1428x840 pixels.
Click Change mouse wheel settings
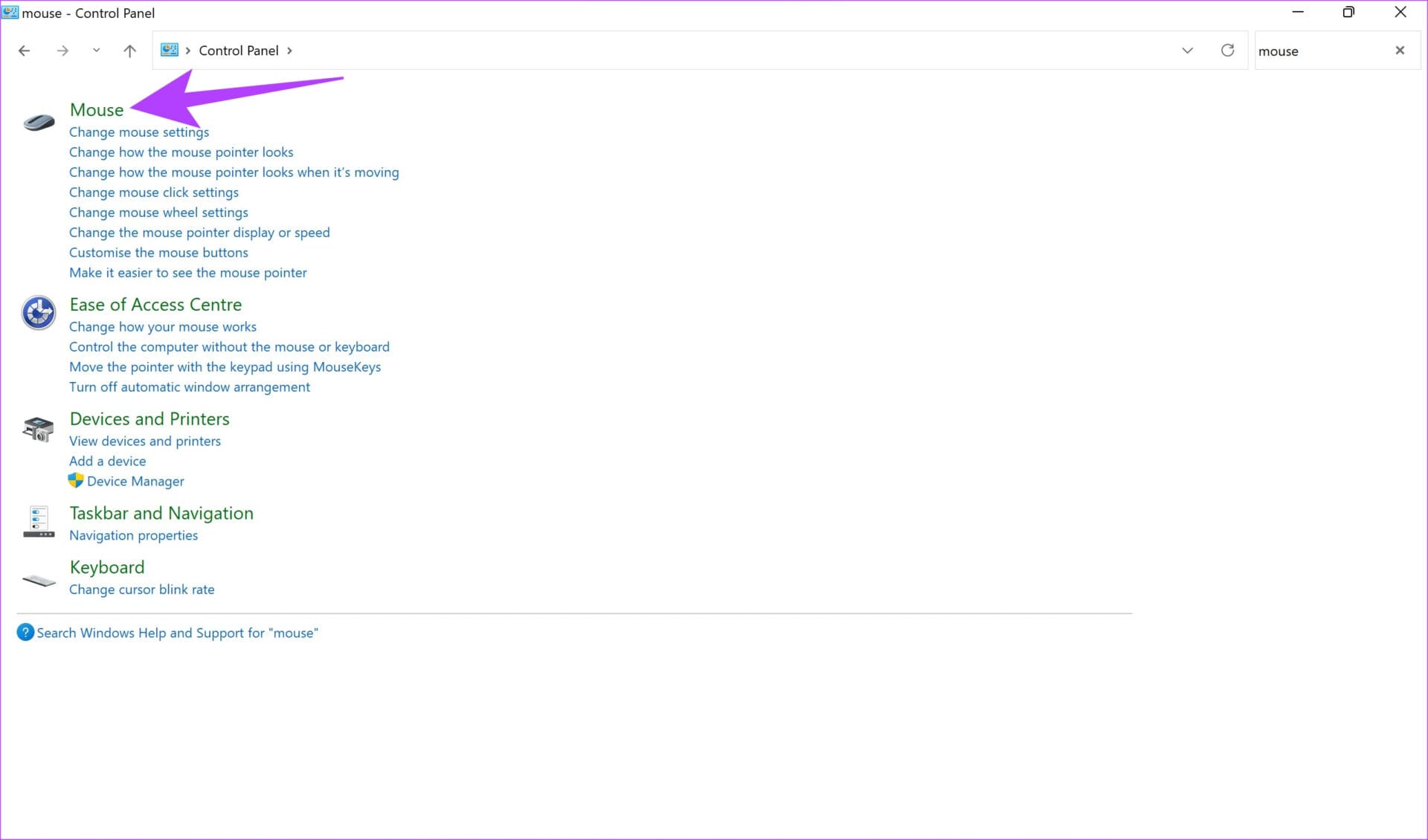[x=158, y=213]
